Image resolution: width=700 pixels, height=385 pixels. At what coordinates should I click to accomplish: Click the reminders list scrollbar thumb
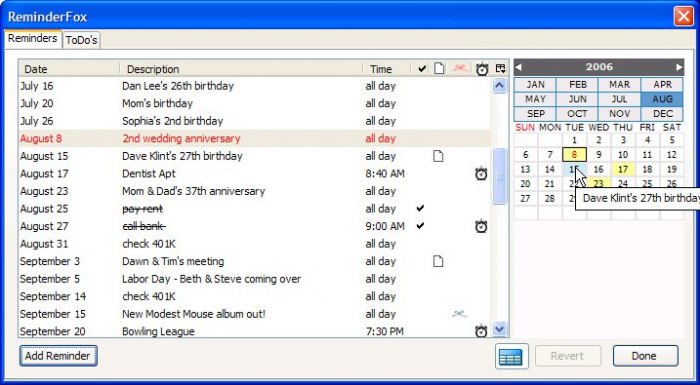(499, 176)
